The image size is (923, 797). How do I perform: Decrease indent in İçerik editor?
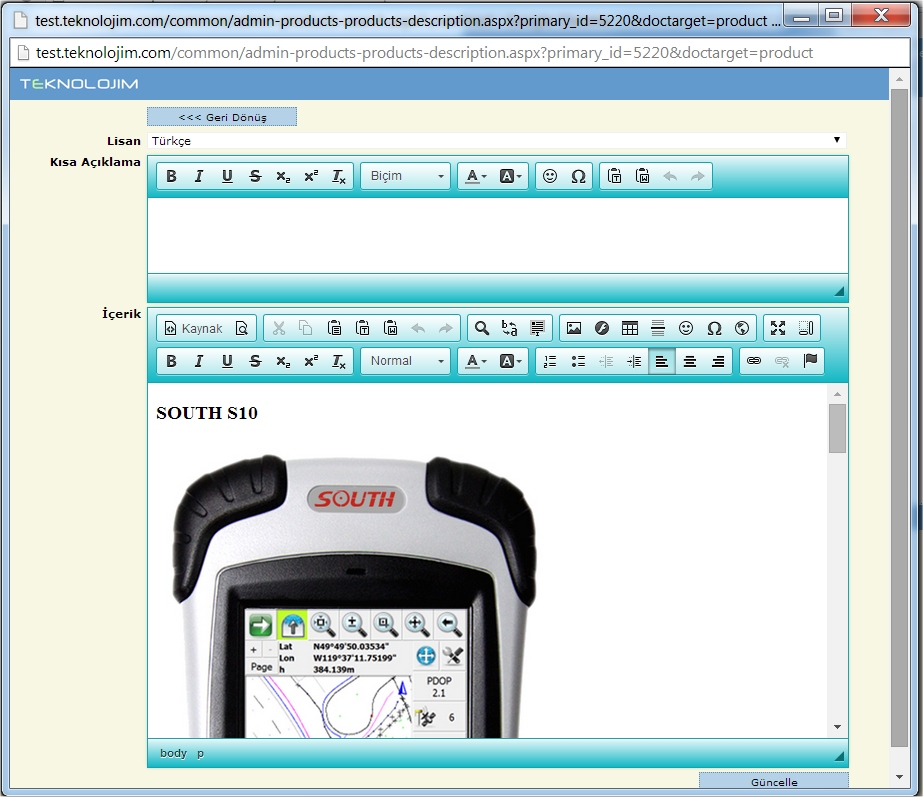tap(606, 361)
